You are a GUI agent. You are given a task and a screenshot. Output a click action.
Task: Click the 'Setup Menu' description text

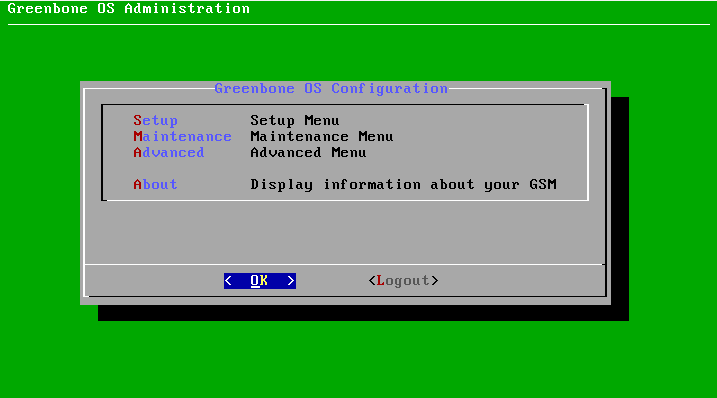tap(295, 121)
